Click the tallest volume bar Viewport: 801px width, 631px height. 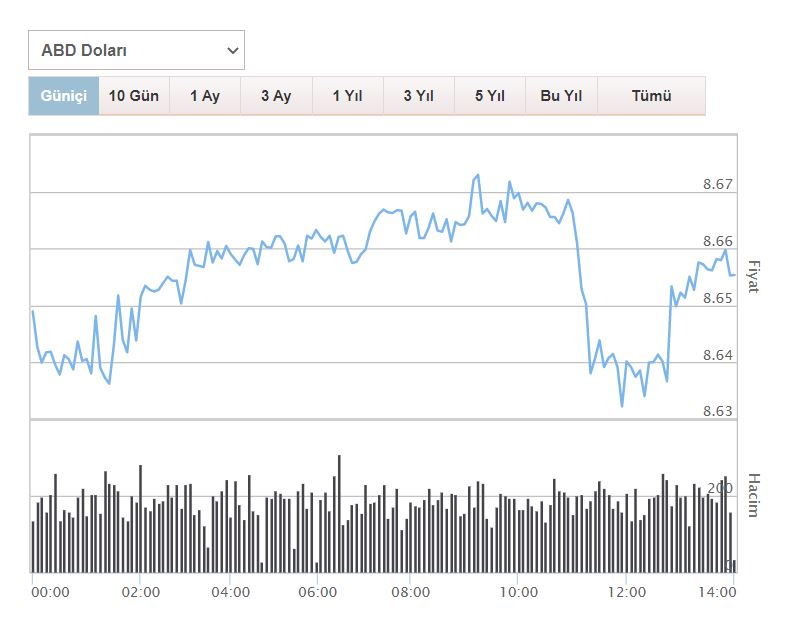tap(339, 457)
